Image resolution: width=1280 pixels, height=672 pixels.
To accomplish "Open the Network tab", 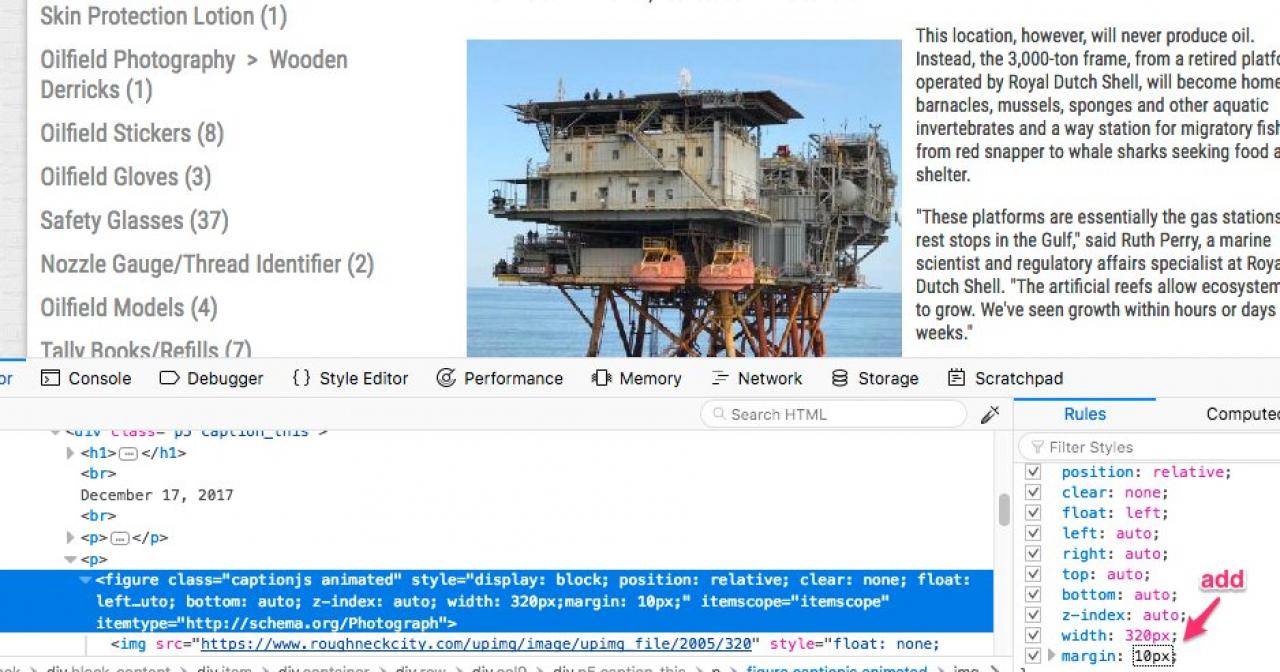I will point(756,378).
